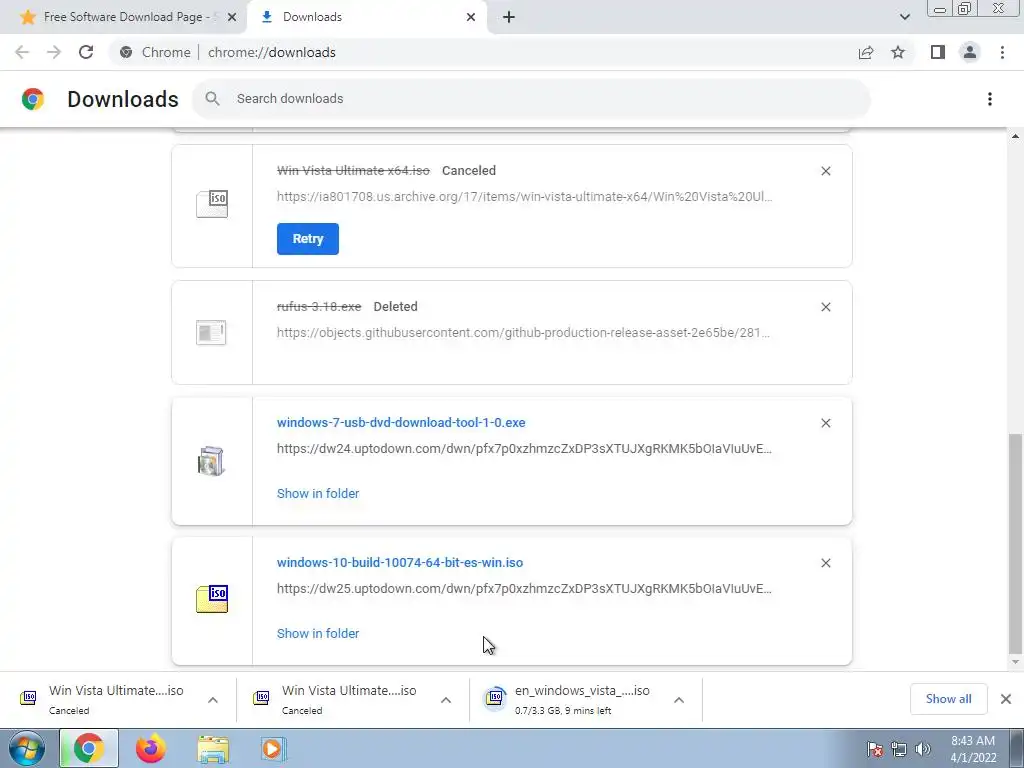This screenshot has height=768, width=1024.
Task: Click the Chrome taskbar button
Action: pyautogui.click(x=89, y=748)
